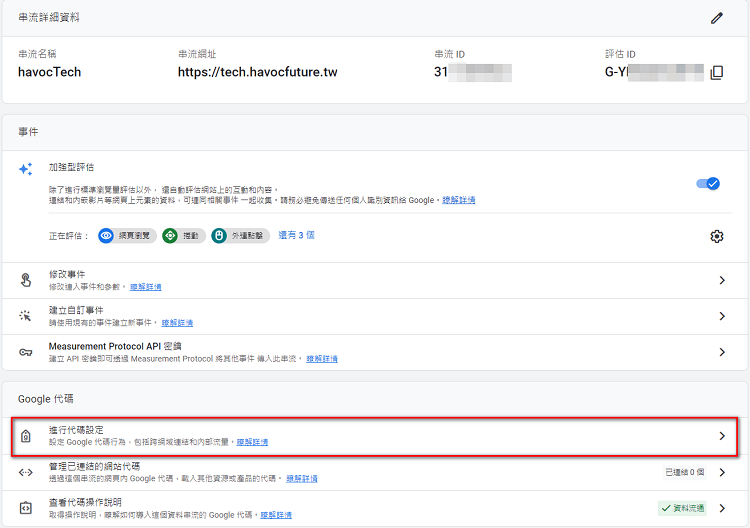Click 瞭解詳情 link under 建立自訂事件
The width and height of the screenshot is (750, 528).
pos(177,323)
